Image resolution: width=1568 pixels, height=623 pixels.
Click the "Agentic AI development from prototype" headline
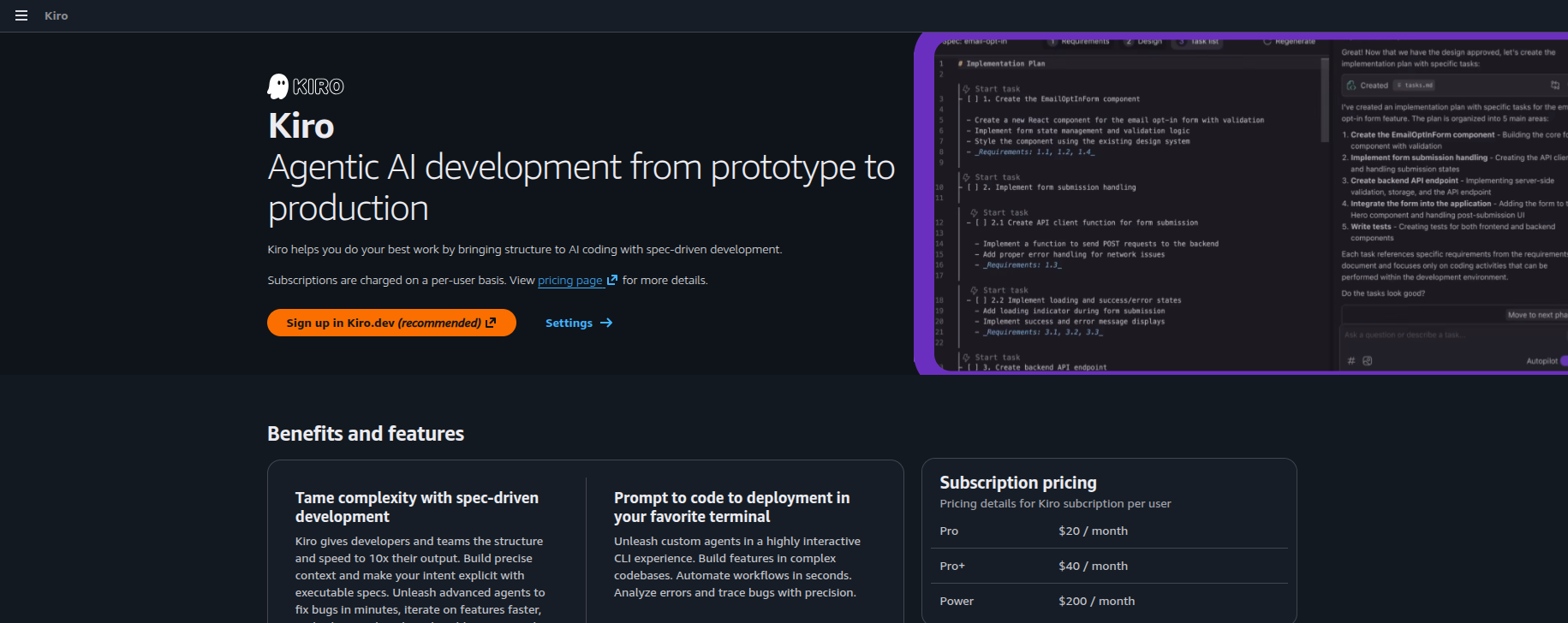pos(581,187)
